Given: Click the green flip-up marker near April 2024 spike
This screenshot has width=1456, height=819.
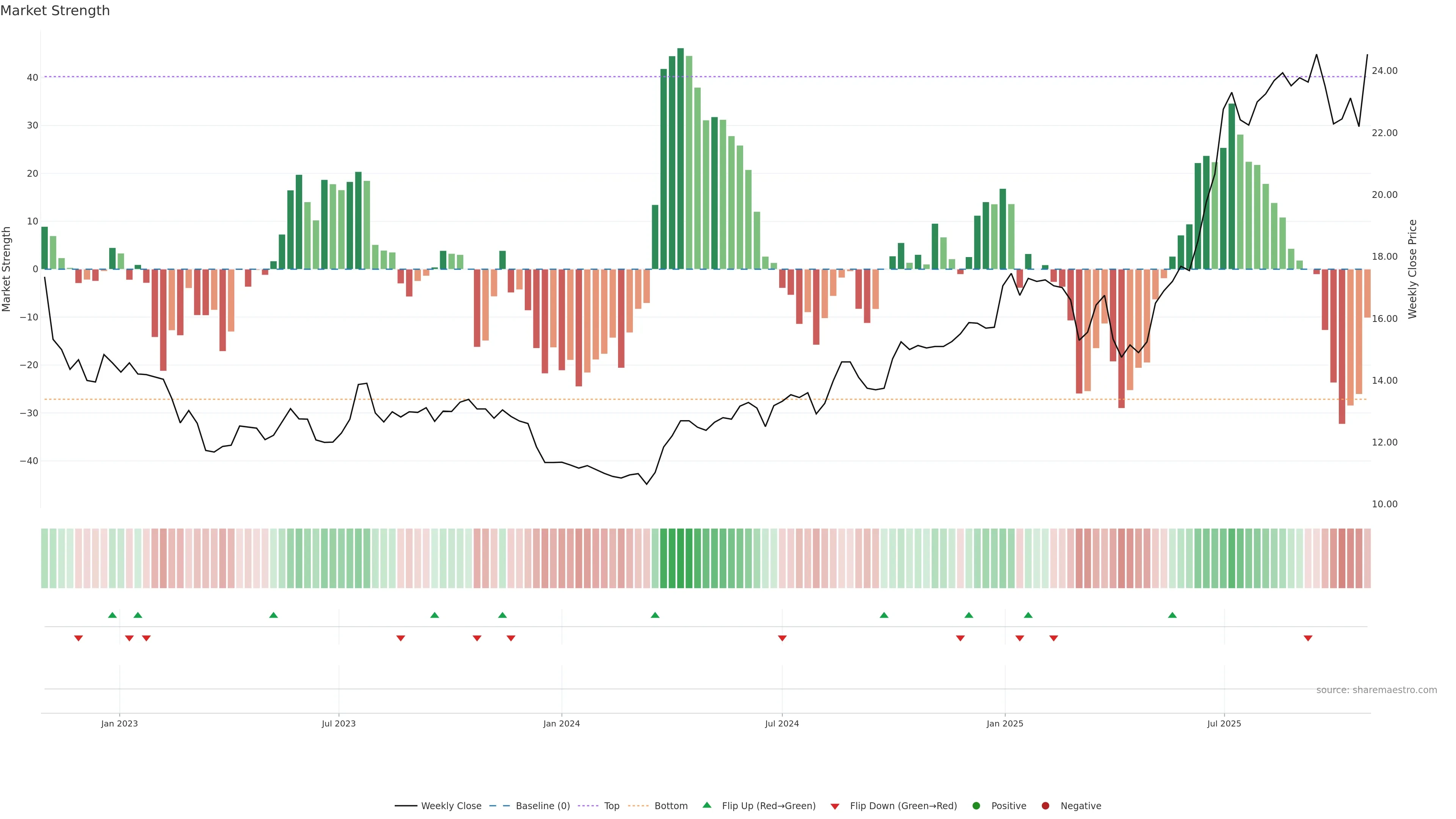Looking at the screenshot, I should coord(655,615).
